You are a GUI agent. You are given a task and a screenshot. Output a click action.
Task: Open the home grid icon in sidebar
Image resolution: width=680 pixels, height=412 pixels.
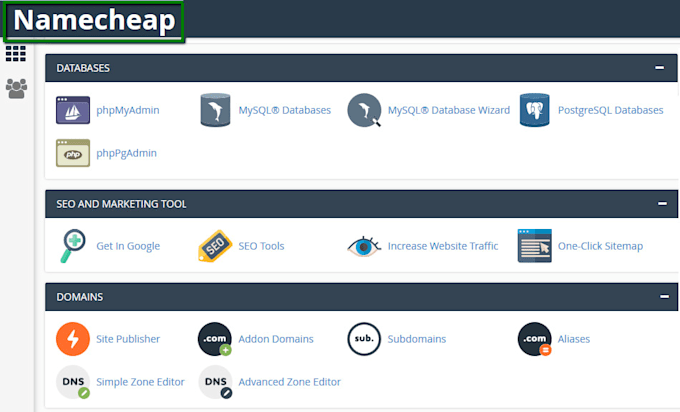[x=16, y=53]
